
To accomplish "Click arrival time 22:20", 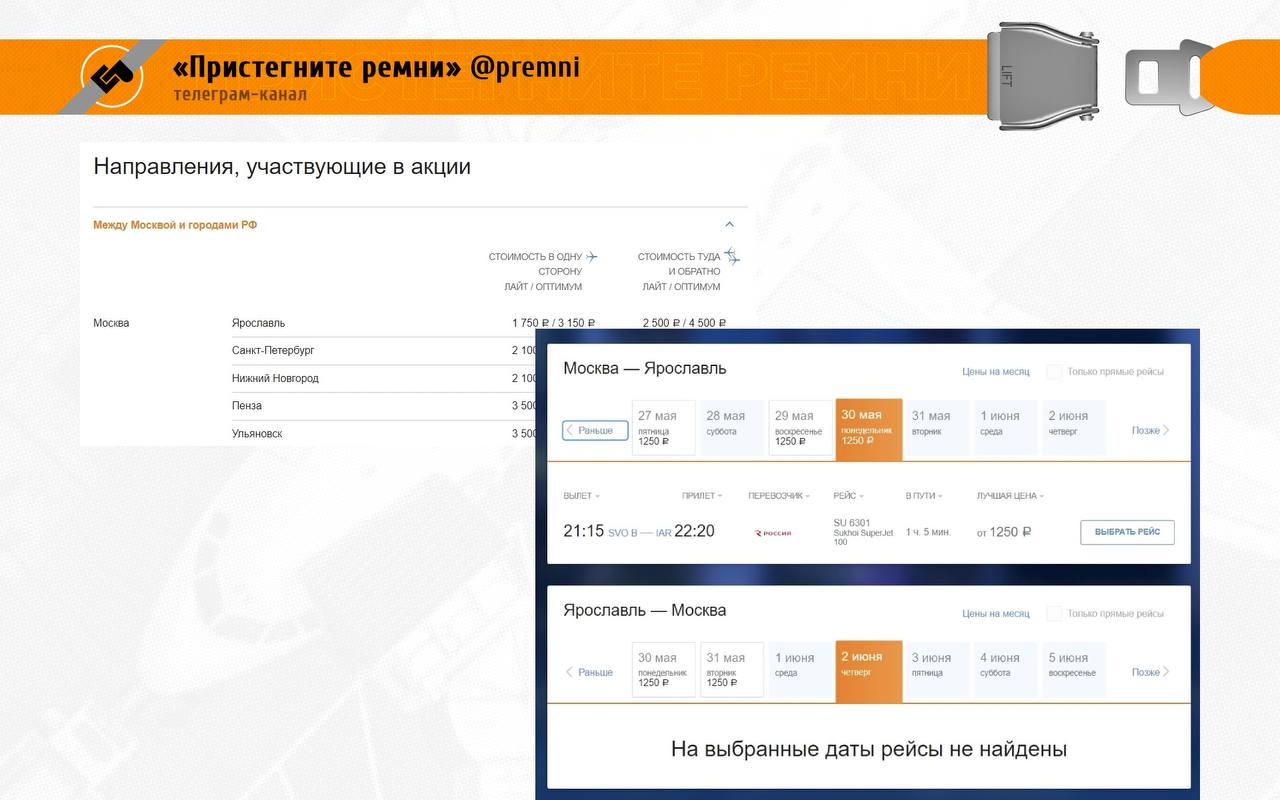I will coord(694,531).
